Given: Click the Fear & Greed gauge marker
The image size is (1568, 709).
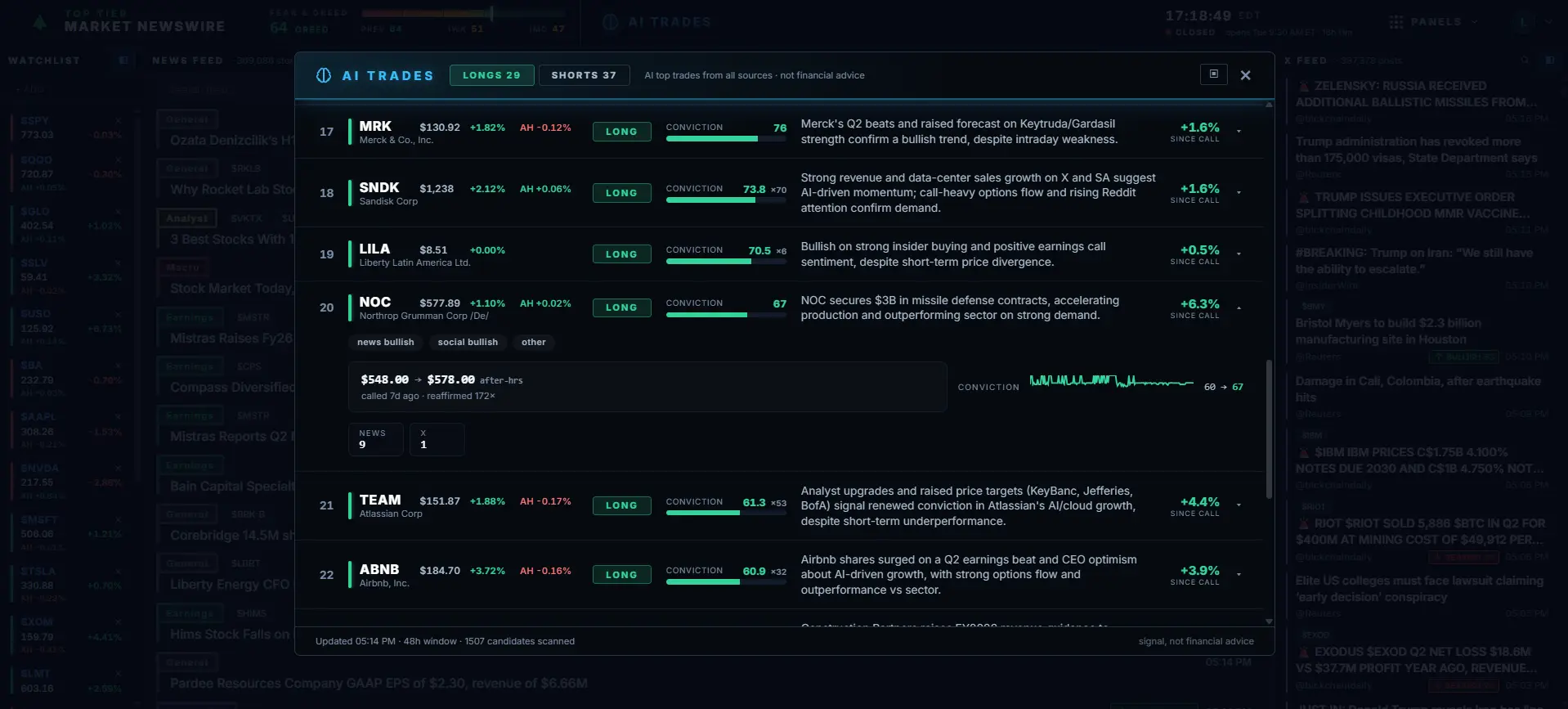Looking at the screenshot, I should click(491, 14).
